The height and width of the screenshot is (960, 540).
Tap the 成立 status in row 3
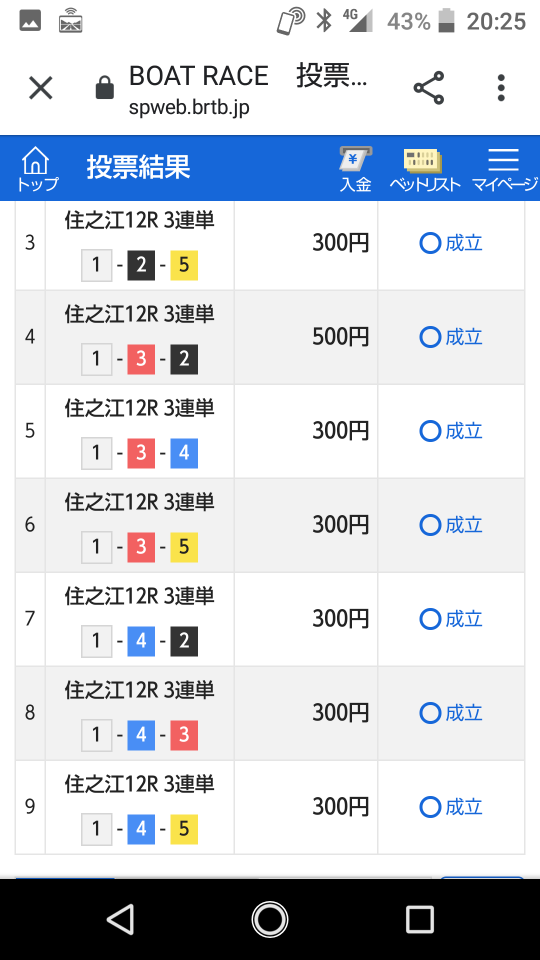coord(451,244)
